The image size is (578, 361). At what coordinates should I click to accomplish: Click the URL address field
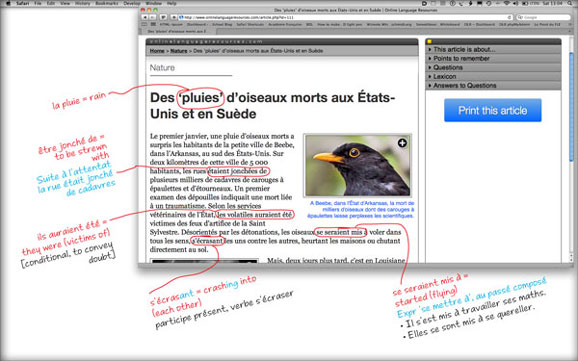(x=345, y=17)
